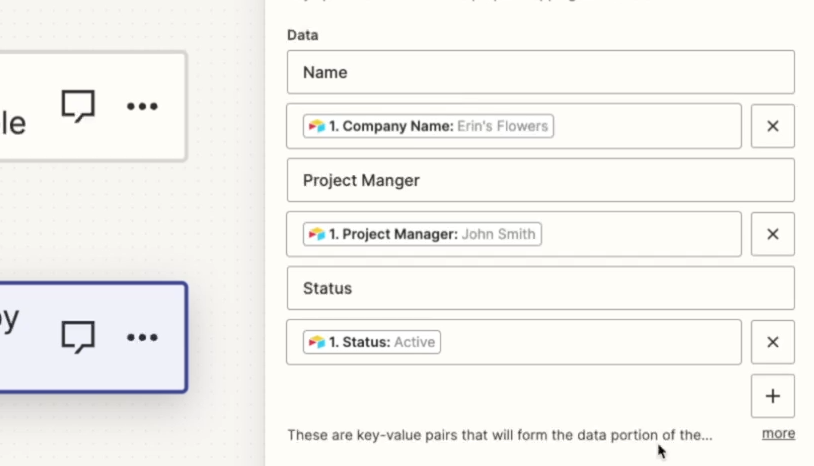Select the Project Manager: John Smith pill
Image resolution: width=814 pixels, height=466 pixels.
[x=422, y=234]
